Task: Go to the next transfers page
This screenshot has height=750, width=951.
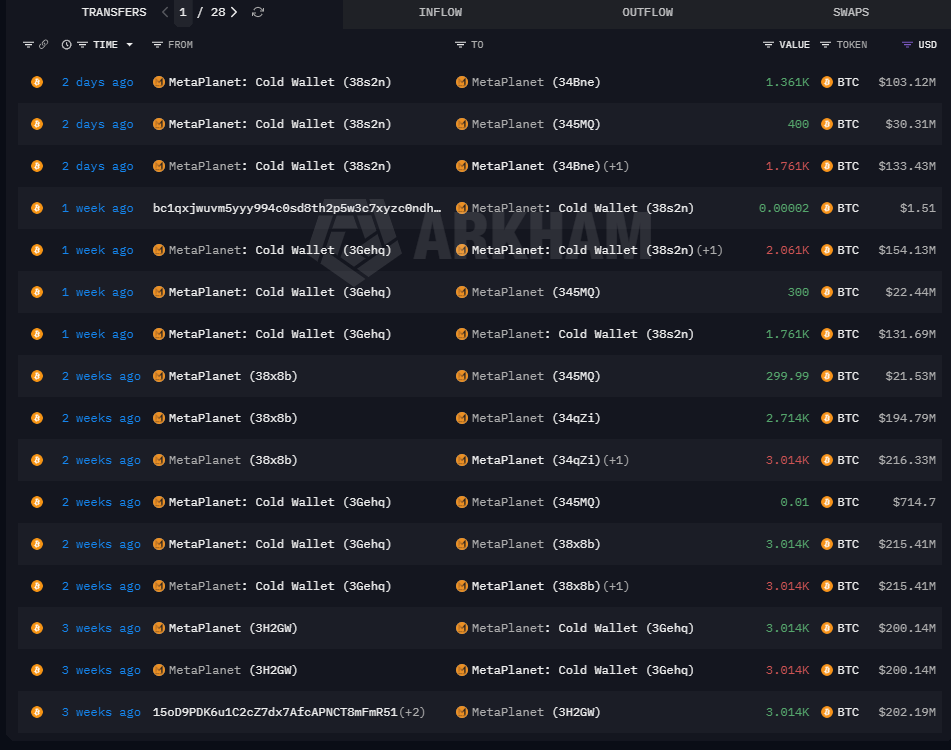Action: pos(234,13)
